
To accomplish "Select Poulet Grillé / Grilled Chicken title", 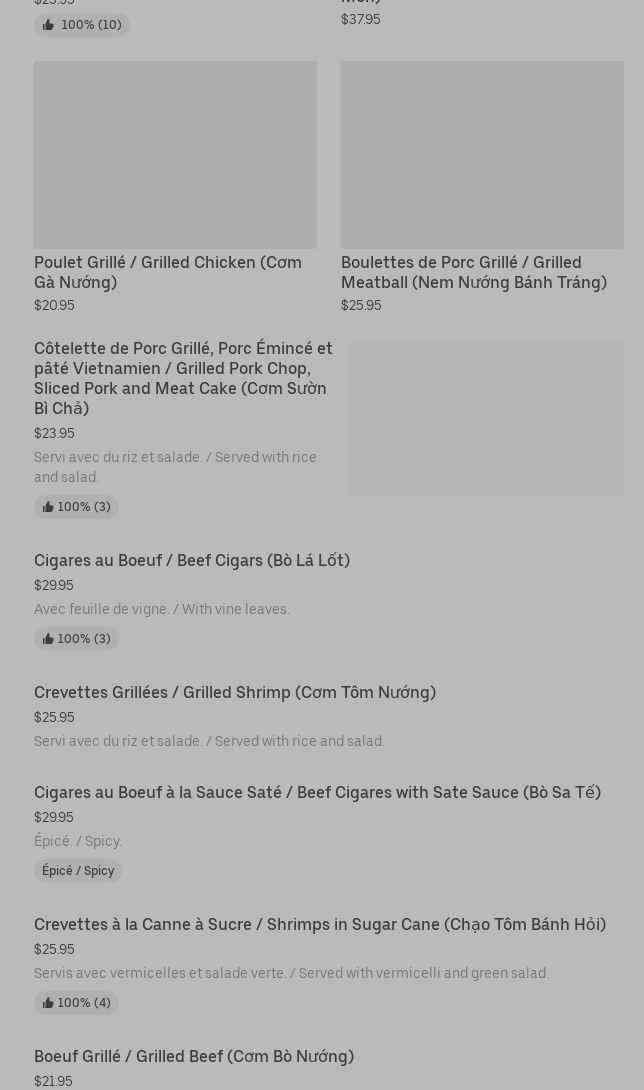I will point(168,272).
